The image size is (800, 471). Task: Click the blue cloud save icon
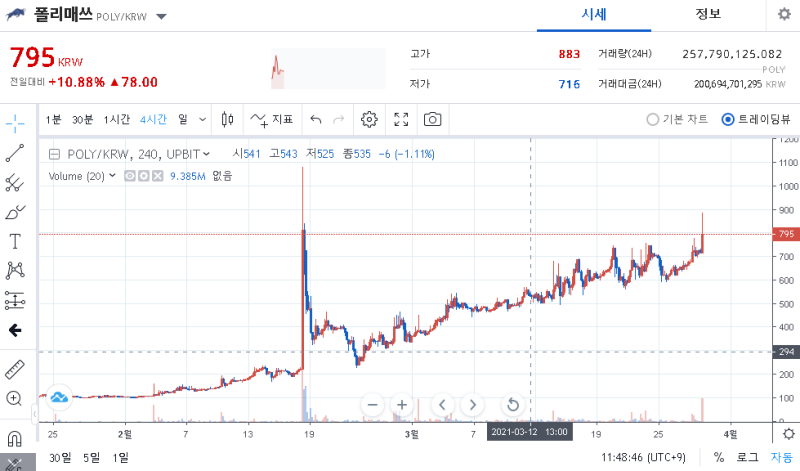click(59, 396)
